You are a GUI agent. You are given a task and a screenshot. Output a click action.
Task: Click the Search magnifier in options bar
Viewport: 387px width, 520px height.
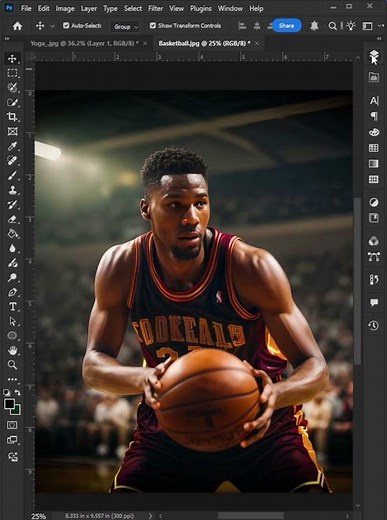[332, 26]
